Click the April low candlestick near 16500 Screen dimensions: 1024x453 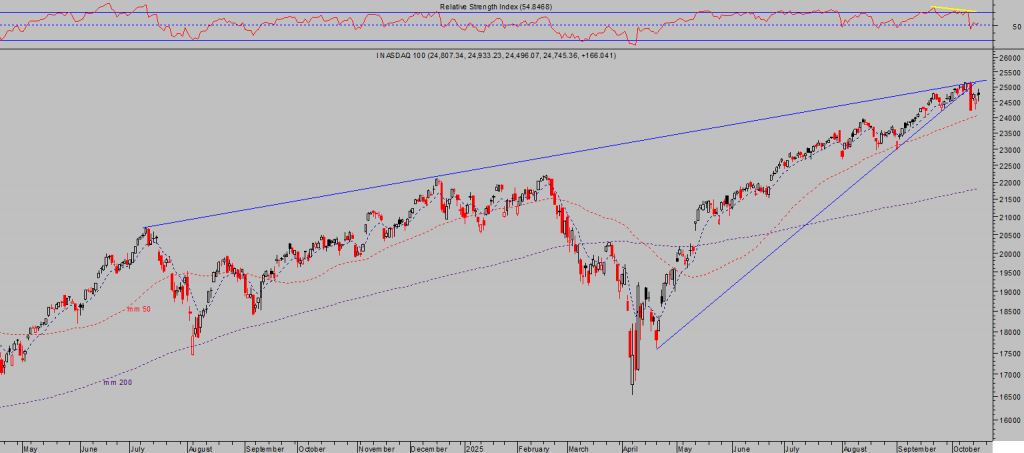point(633,390)
